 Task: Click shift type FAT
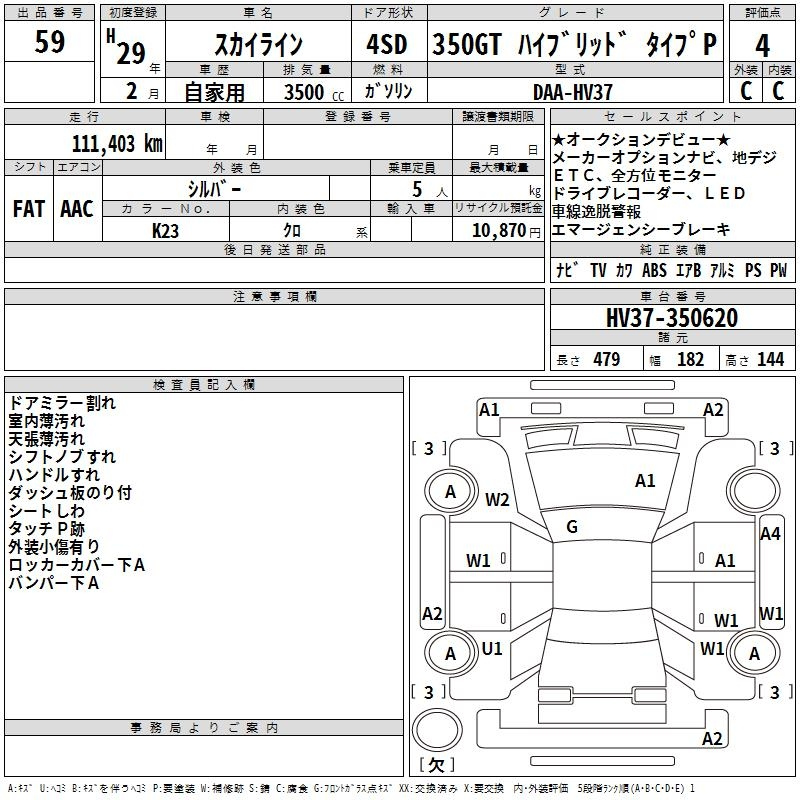pos(29,209)
